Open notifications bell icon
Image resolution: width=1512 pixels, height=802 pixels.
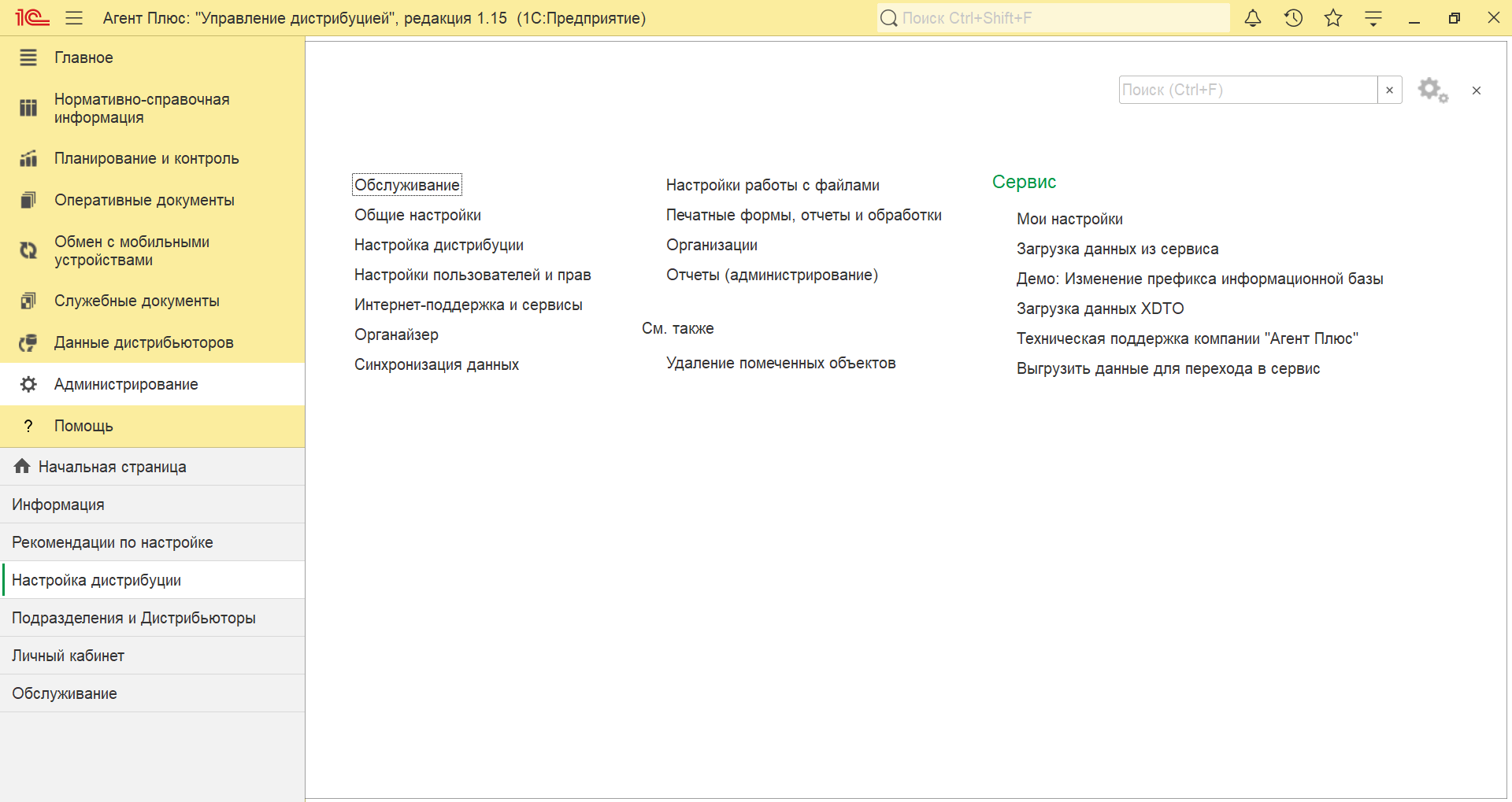[x=1252, y=18]
